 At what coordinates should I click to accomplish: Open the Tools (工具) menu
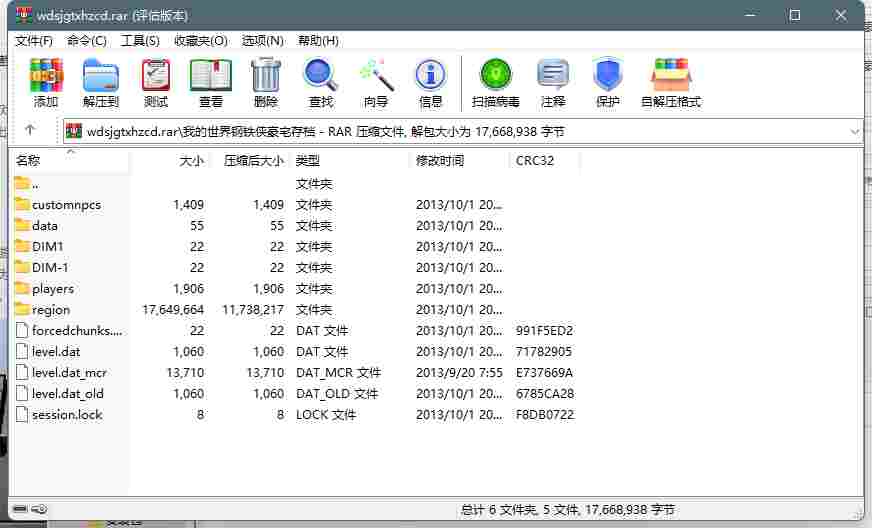pos(140,41)
